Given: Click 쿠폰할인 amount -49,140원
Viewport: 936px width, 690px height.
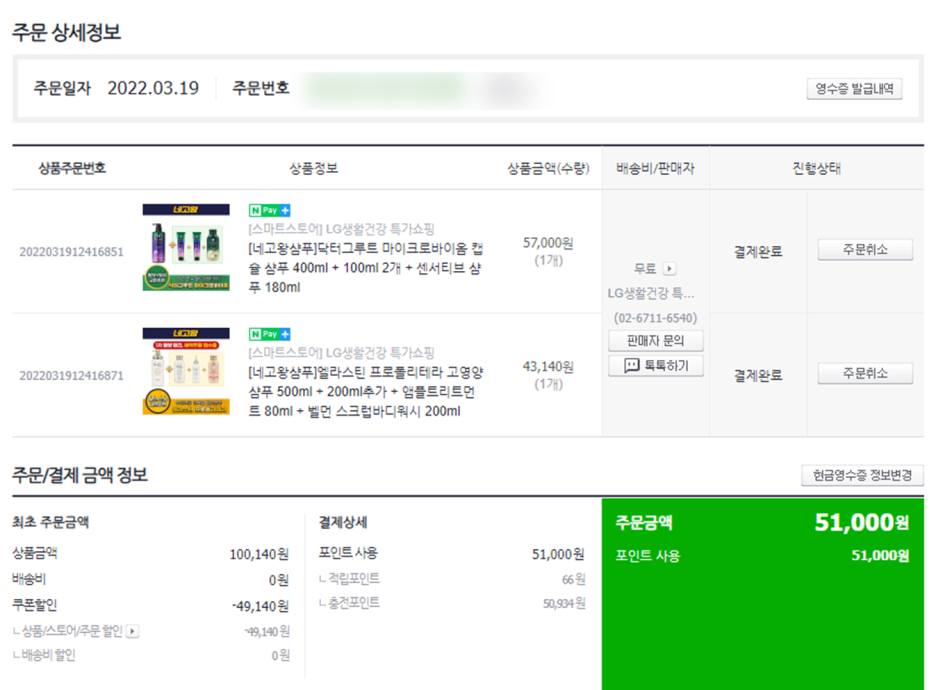Looking at the screenshot, I should (x=260, y=606).
